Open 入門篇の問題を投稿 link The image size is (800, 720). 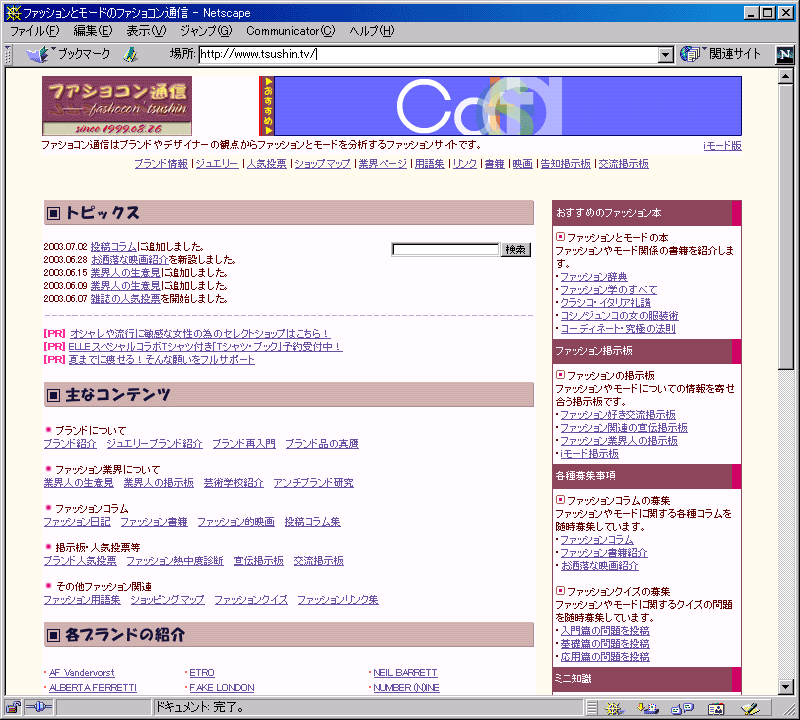coord(605,631)
